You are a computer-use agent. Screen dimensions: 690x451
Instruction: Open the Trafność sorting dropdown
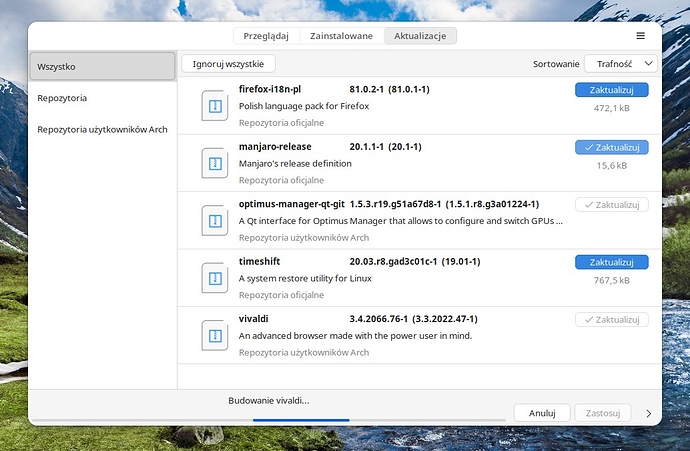(621, 64)
